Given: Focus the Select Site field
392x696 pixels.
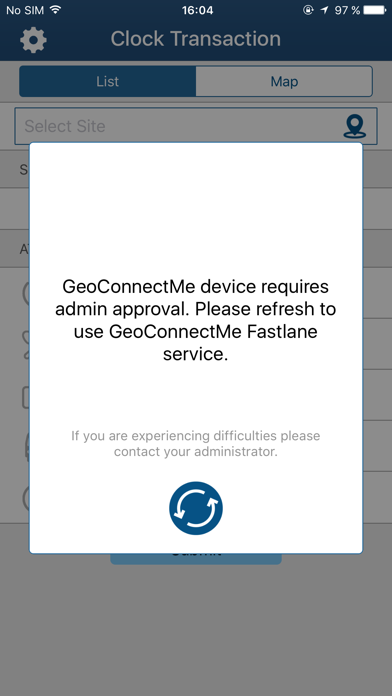Looking at the screenshot, I should 196,126.
